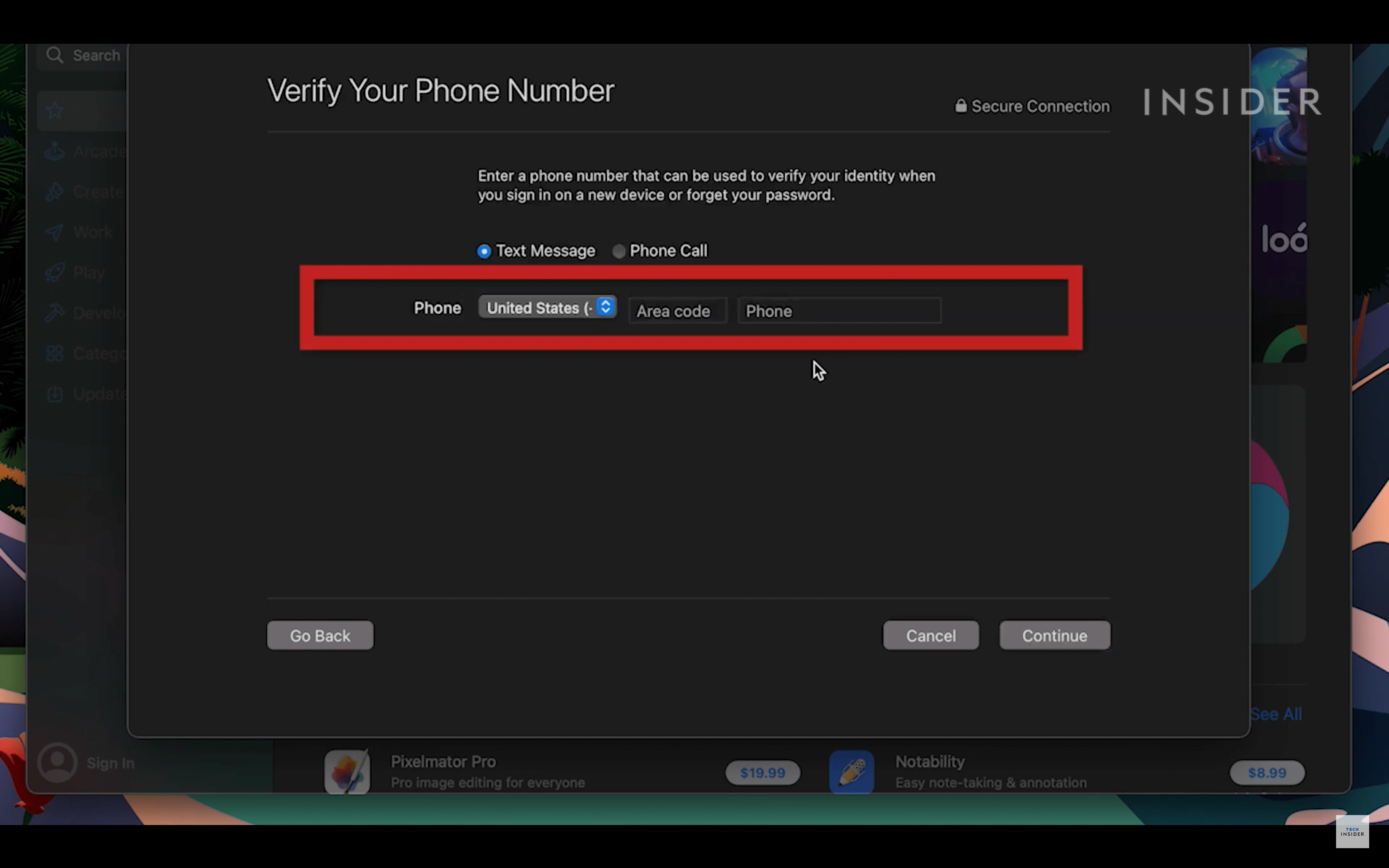This screenshot has height=868, width=1389.
Task: Select the Develop hammer icon
Action: [x=55, y=313]
